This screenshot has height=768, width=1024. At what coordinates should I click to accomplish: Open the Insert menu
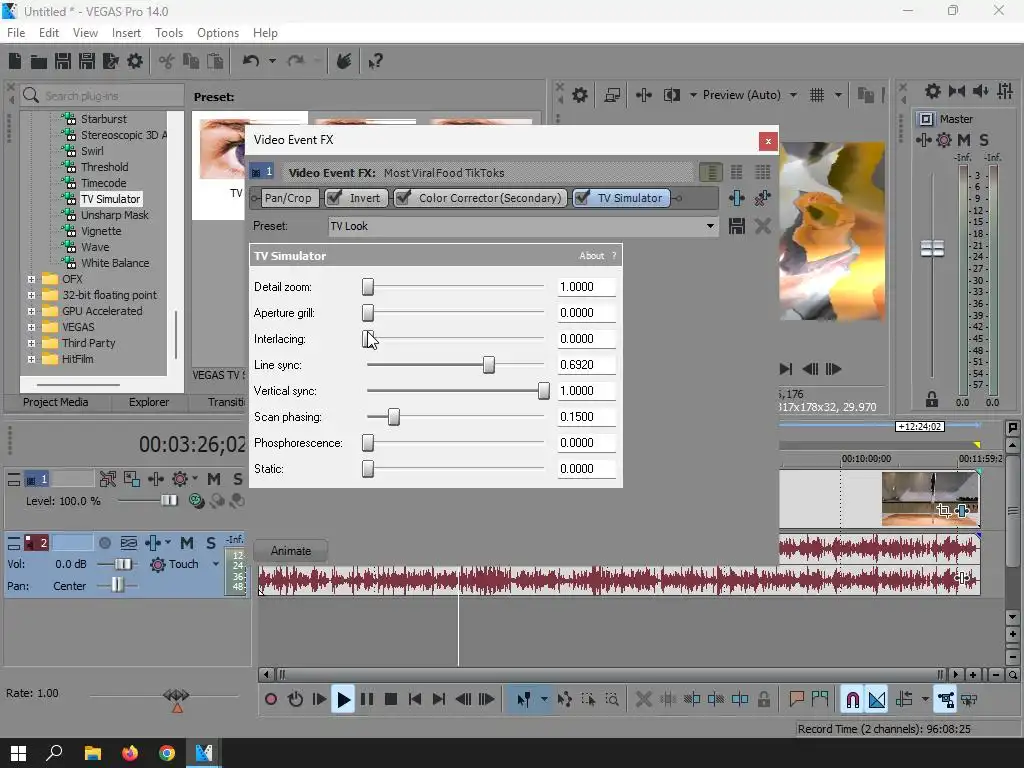pyautogui.click(x=126, y=33)
